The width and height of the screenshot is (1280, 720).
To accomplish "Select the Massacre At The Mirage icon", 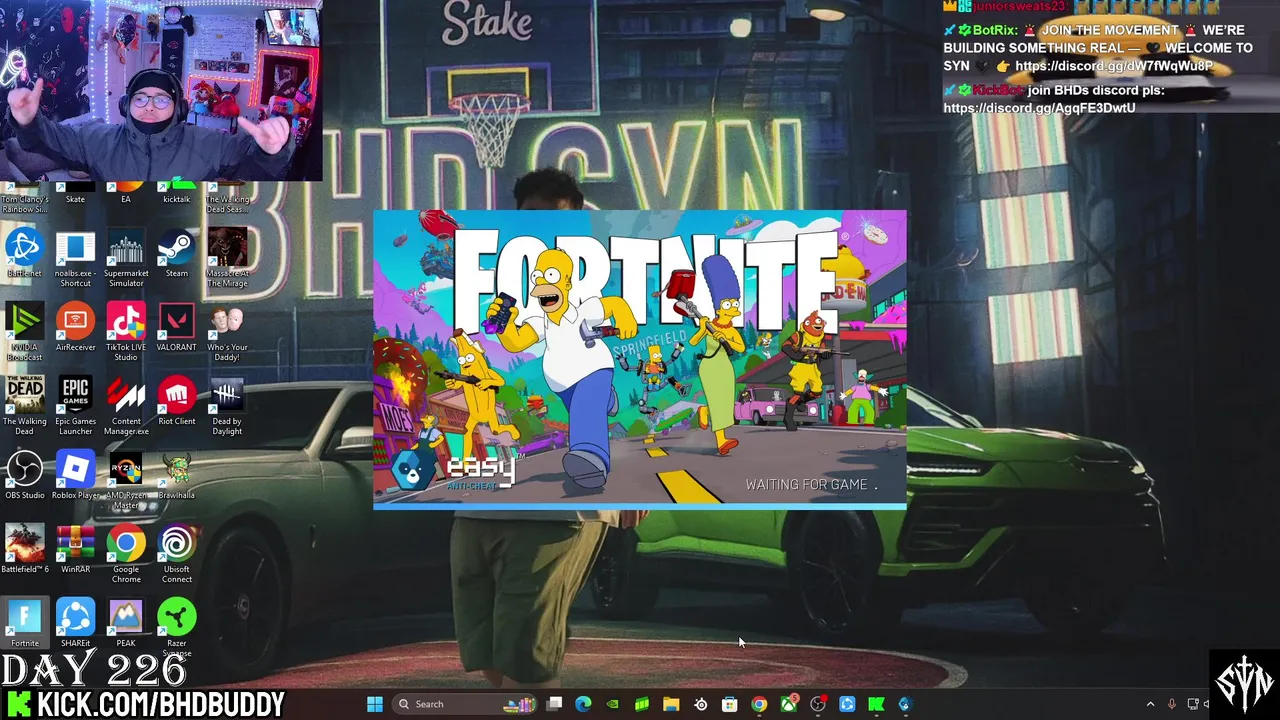I will [x=227, y=258].
